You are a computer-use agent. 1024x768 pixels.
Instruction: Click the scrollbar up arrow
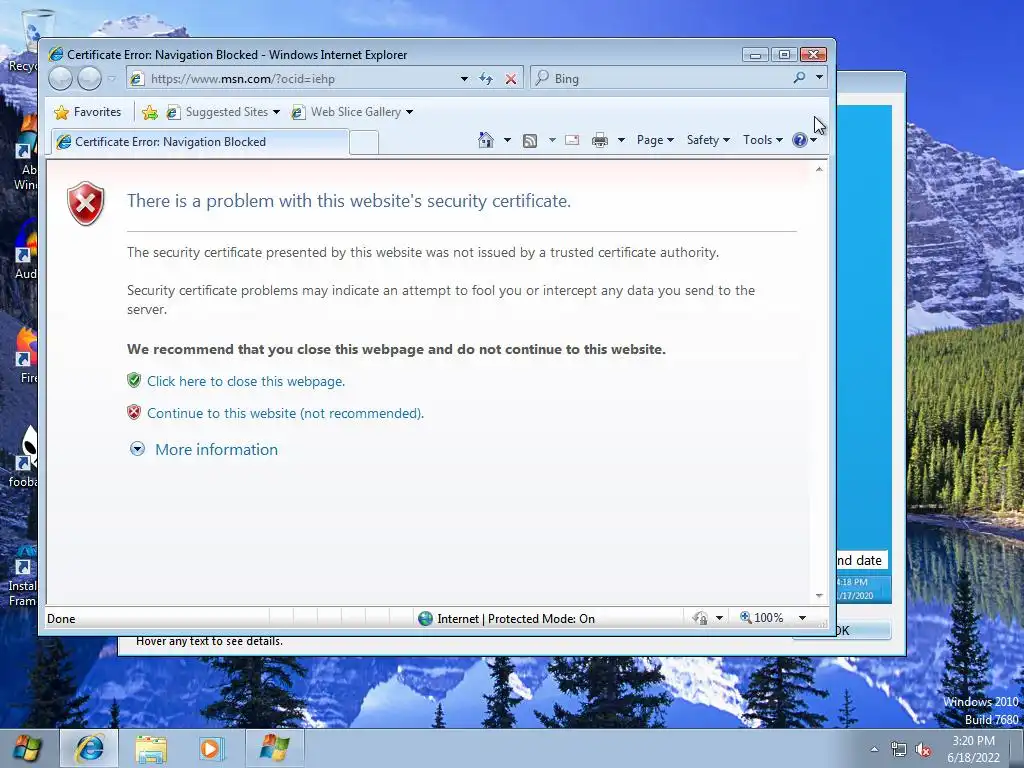(x=819, y=169)
